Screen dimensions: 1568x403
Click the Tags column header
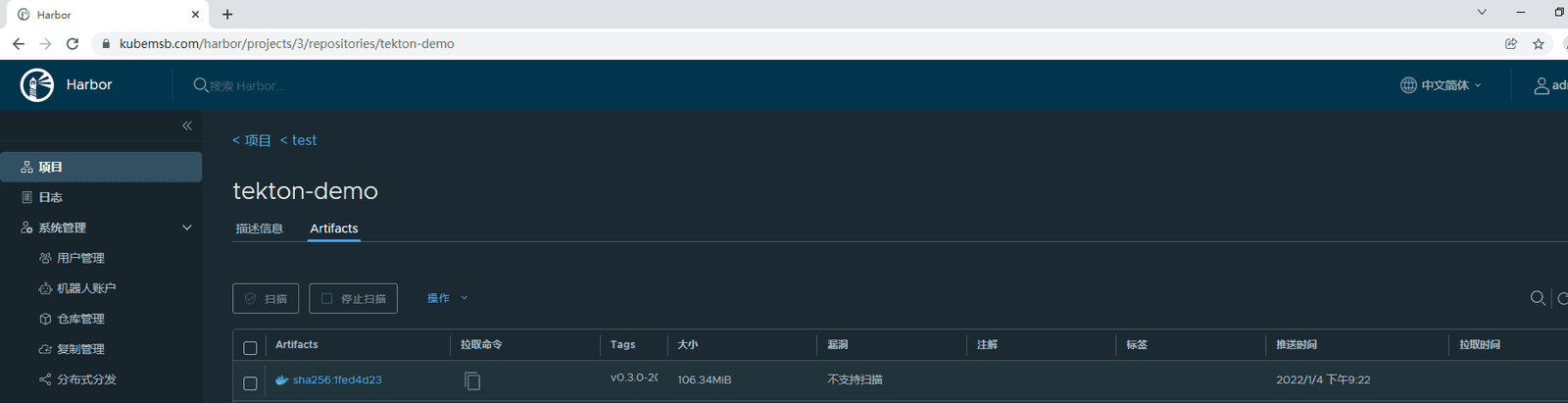[623, 344]
